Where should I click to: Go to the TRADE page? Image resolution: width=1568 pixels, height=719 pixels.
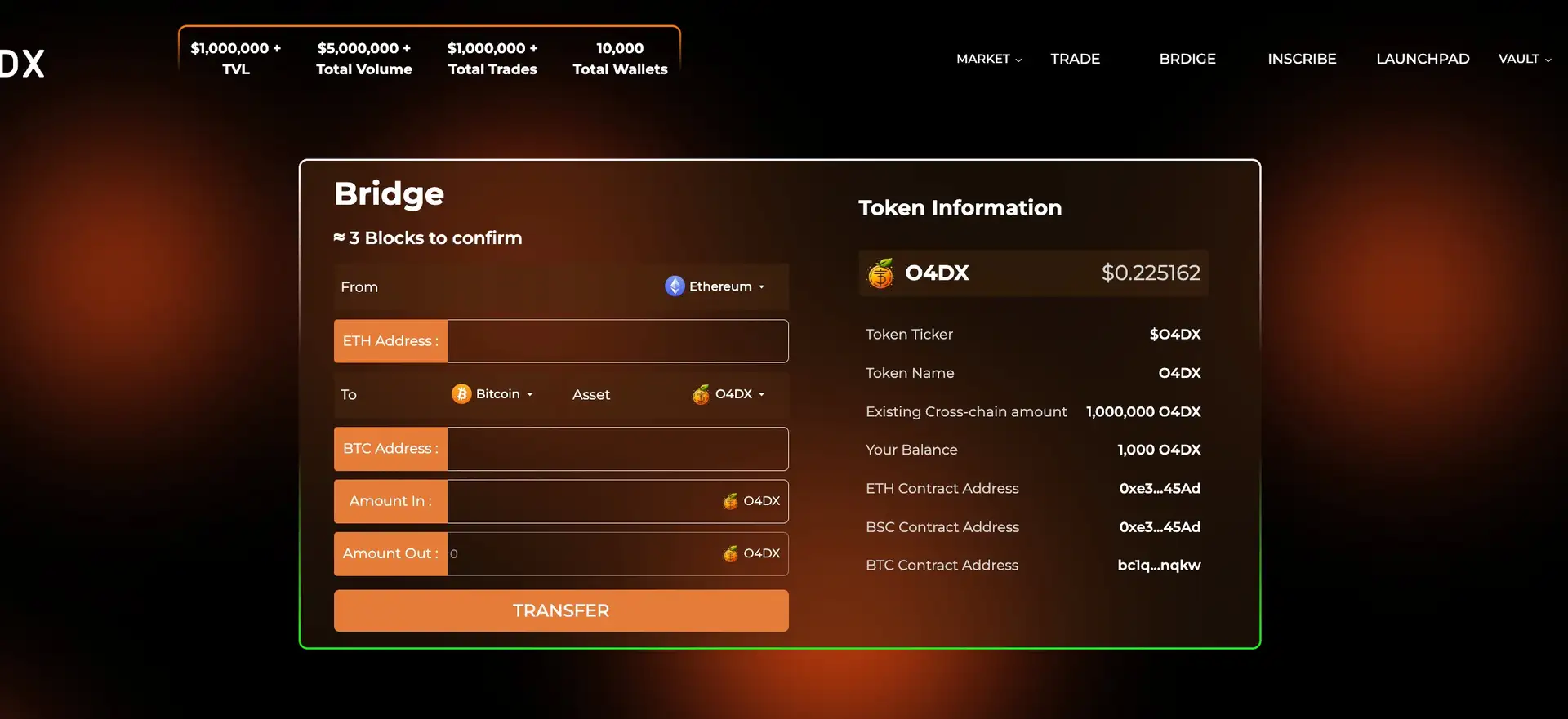1075,59
